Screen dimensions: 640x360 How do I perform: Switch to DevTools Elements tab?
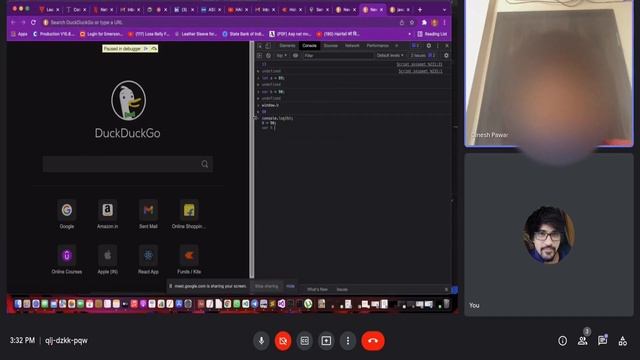click(x=287, y=46)
